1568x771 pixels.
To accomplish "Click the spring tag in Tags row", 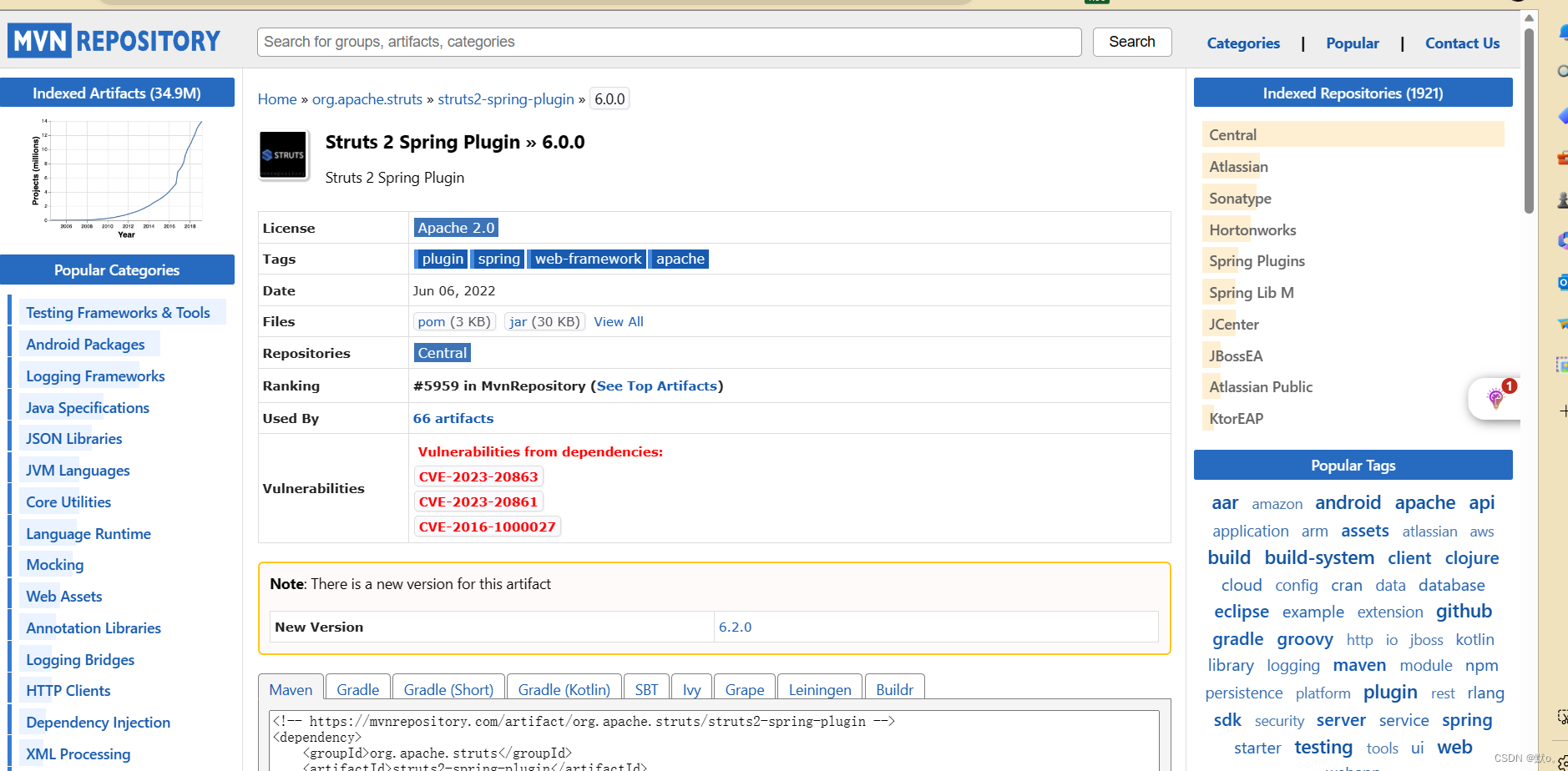I will tap(498, 259).
